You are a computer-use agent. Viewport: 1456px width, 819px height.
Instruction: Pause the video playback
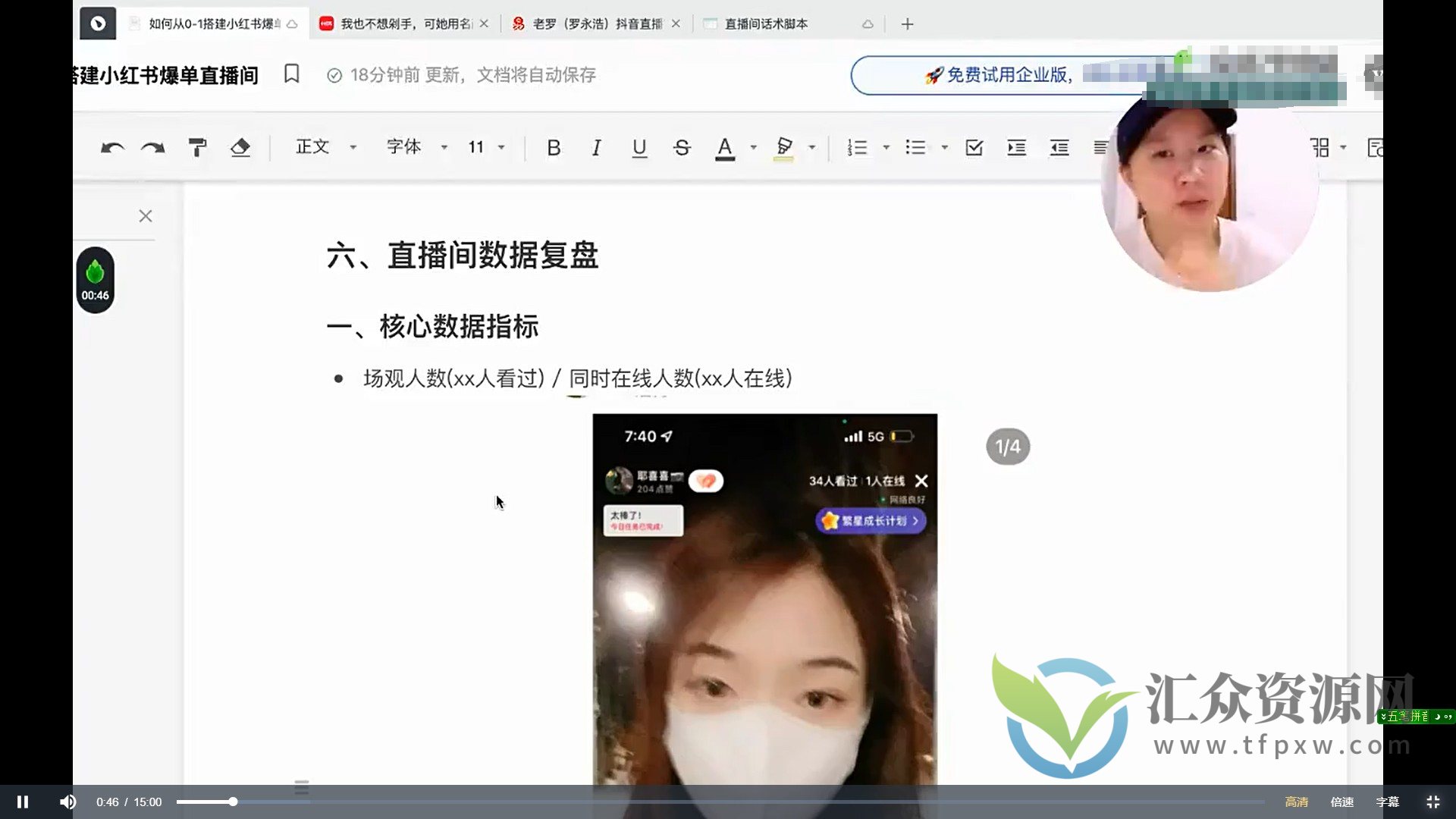(23, 802)
